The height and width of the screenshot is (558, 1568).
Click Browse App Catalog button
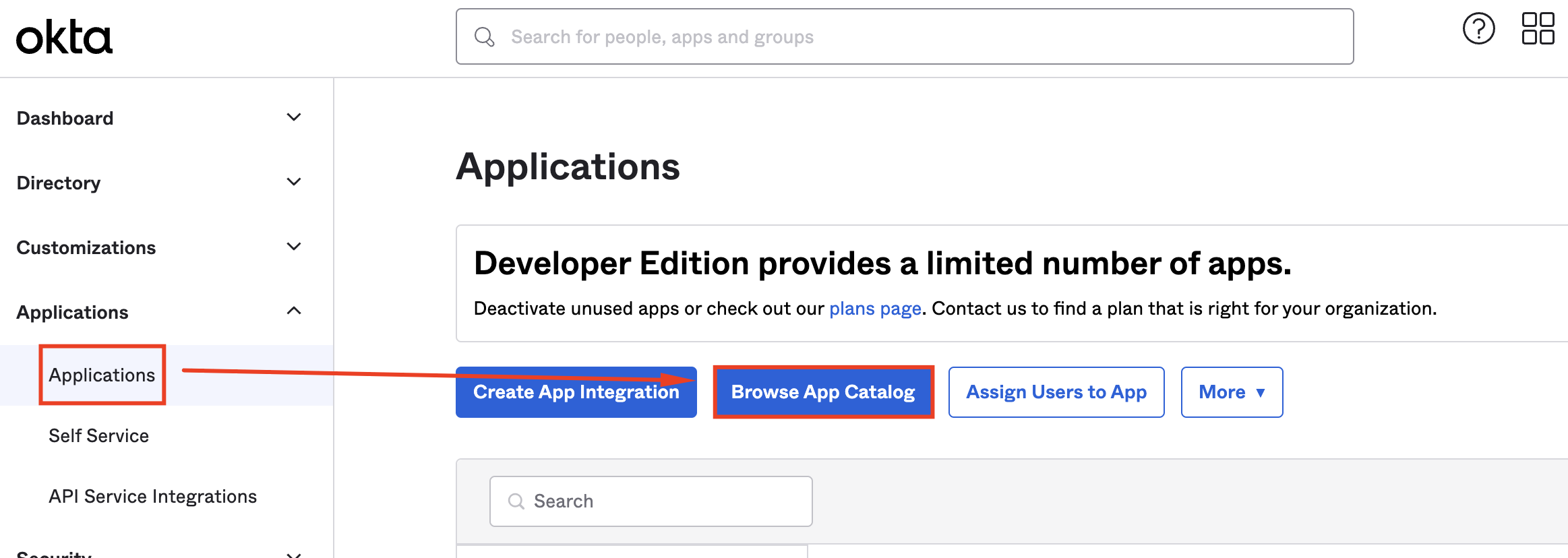click(x=822, y=392)
